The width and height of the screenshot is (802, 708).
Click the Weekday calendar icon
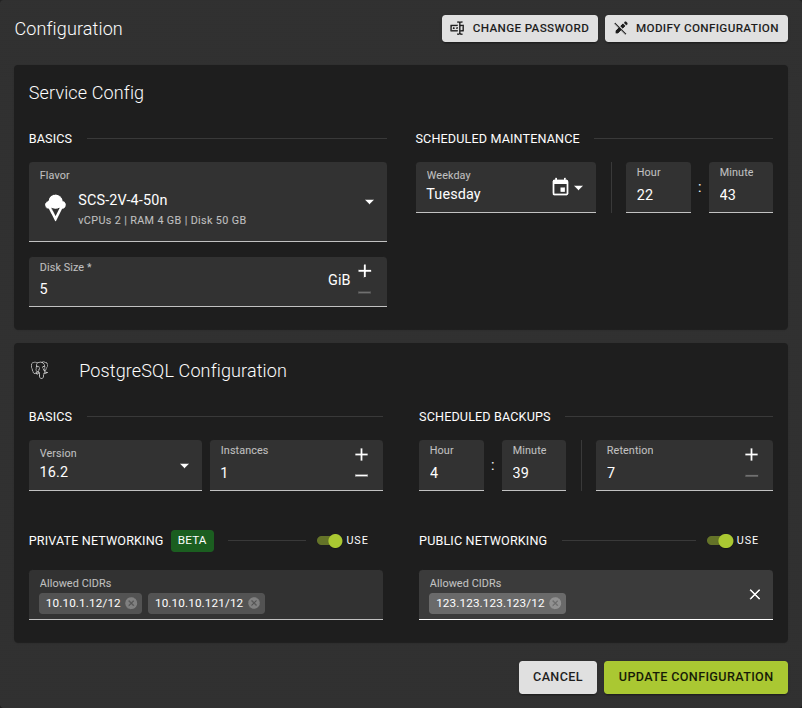pyautogui.click(x=561, y=187)
